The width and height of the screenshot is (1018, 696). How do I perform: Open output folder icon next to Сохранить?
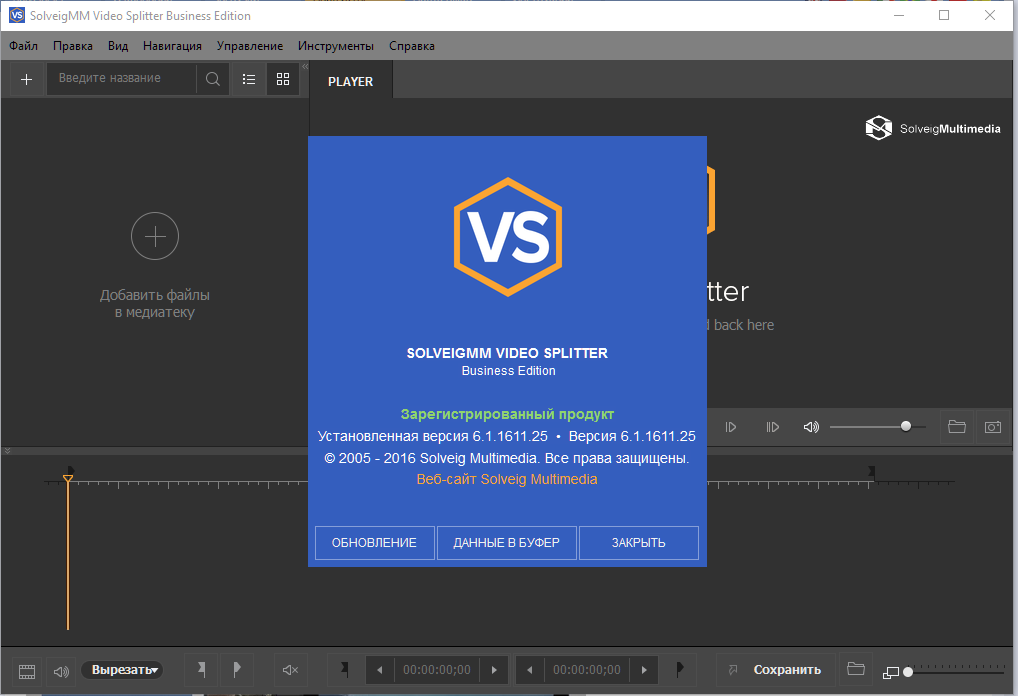pyautogui.click(x=854, y=669)
